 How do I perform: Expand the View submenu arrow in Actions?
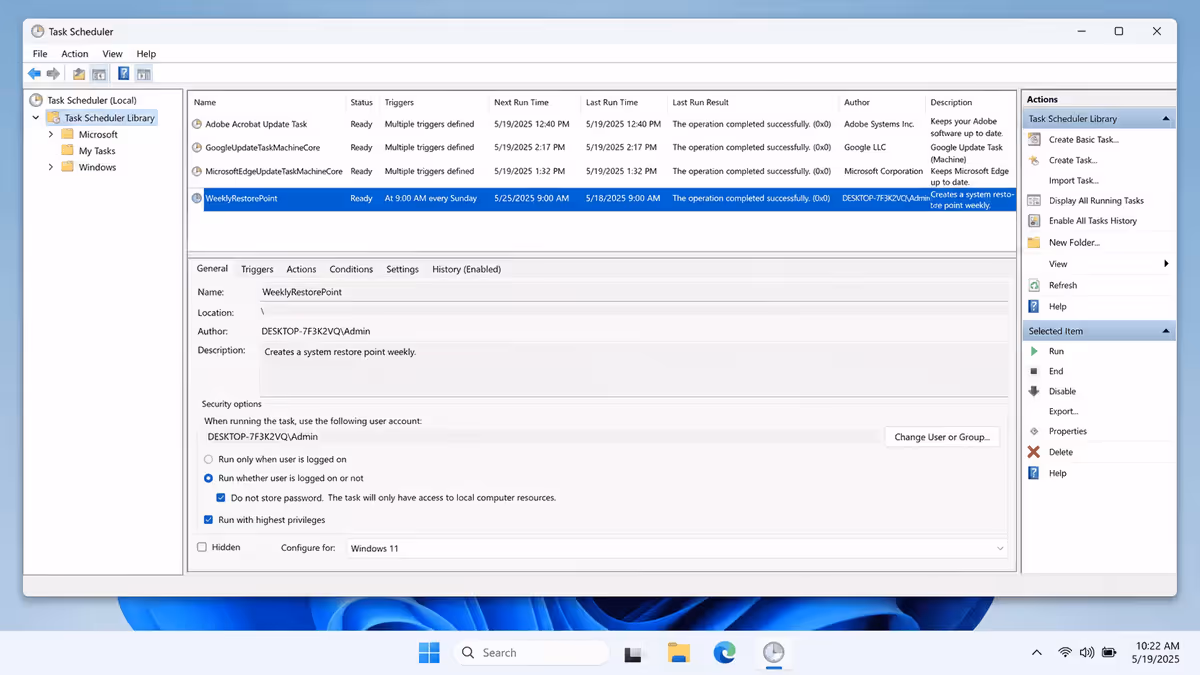1166,264
